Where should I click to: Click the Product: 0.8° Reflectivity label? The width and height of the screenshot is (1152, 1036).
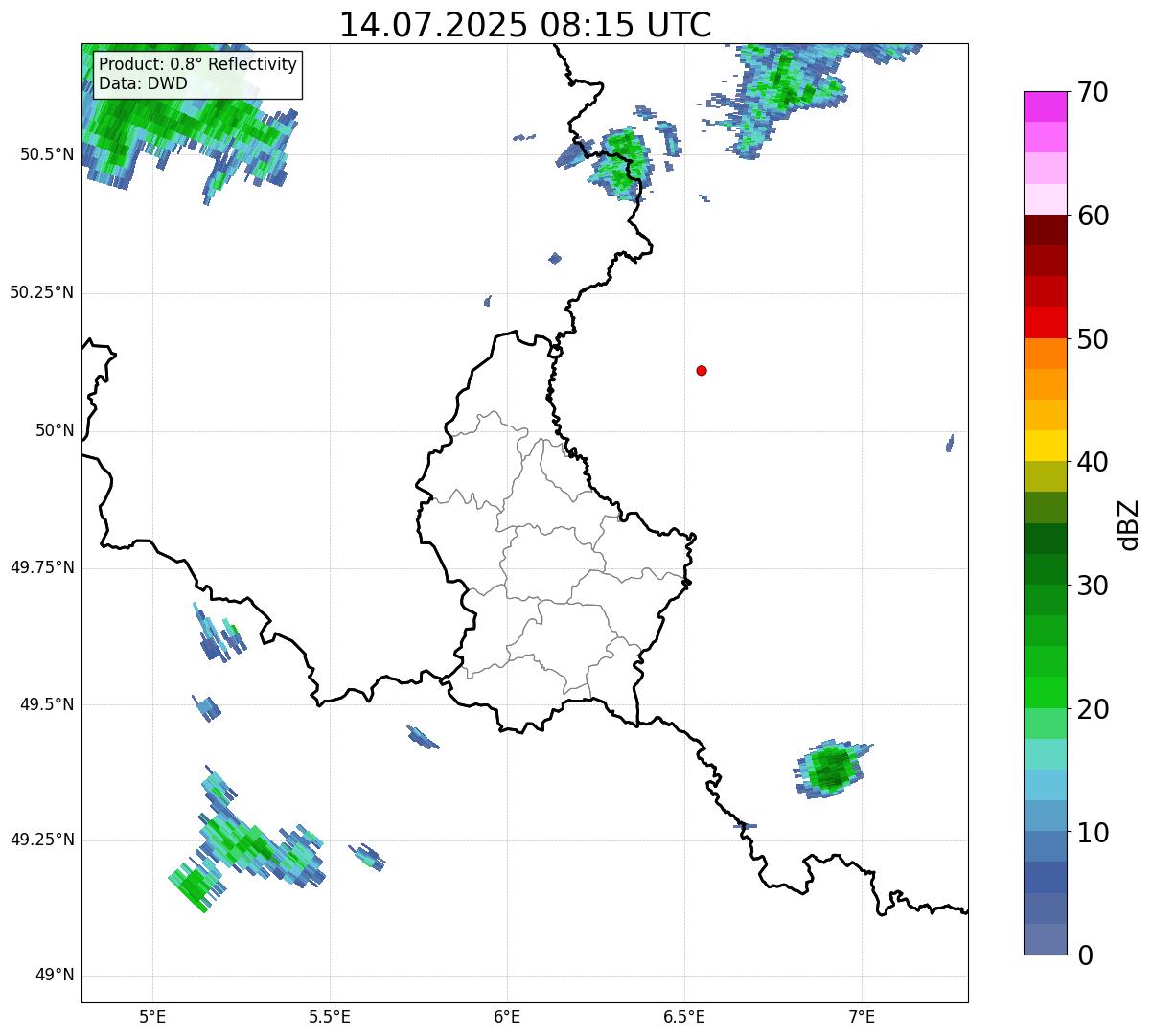click(x=198, y=64)
